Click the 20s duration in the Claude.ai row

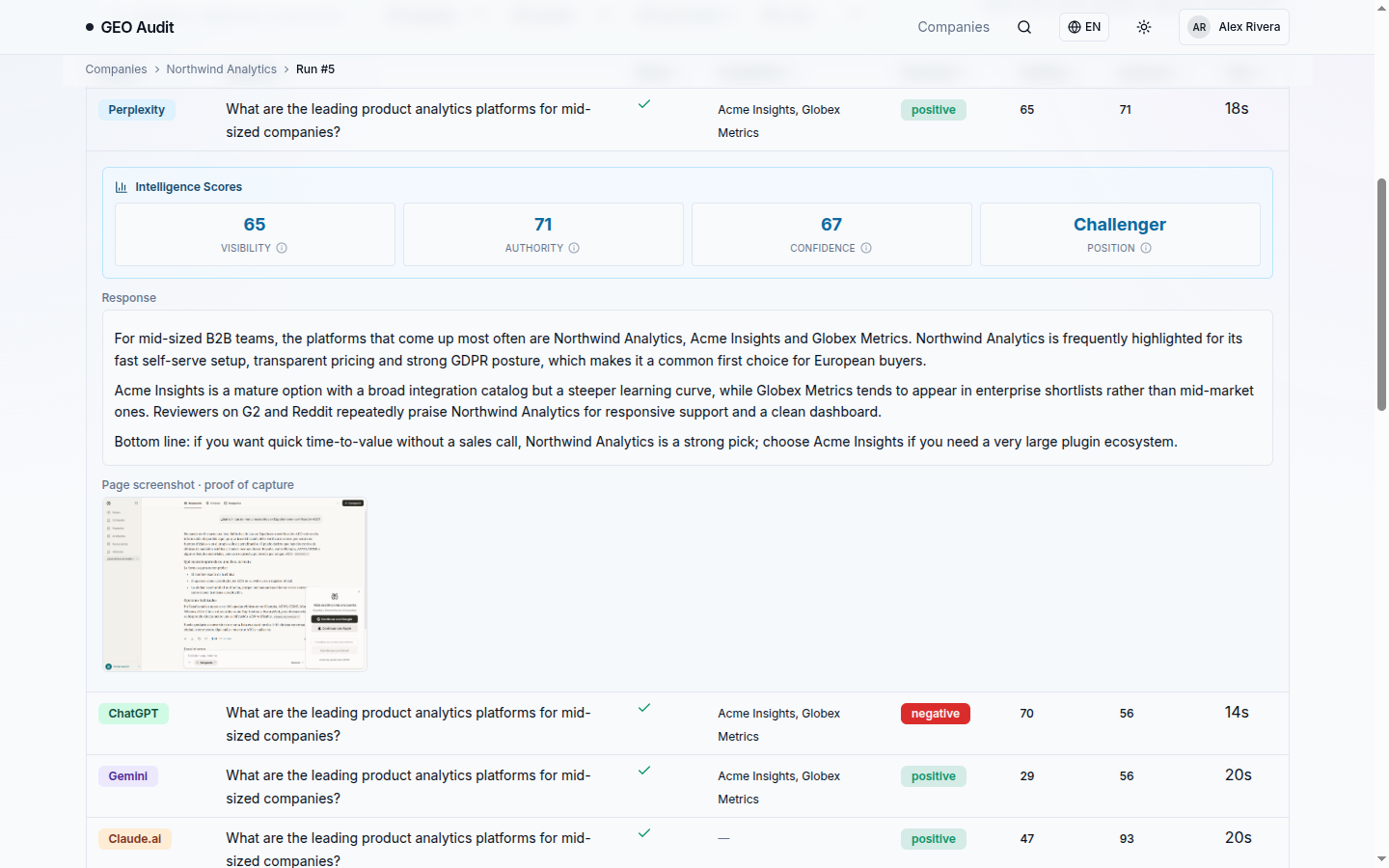pyautogui.click(x=1239, y=838)
